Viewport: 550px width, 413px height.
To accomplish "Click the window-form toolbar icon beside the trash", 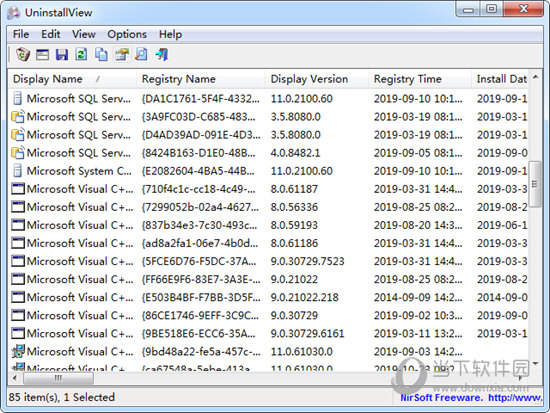I will pos(42,55).
